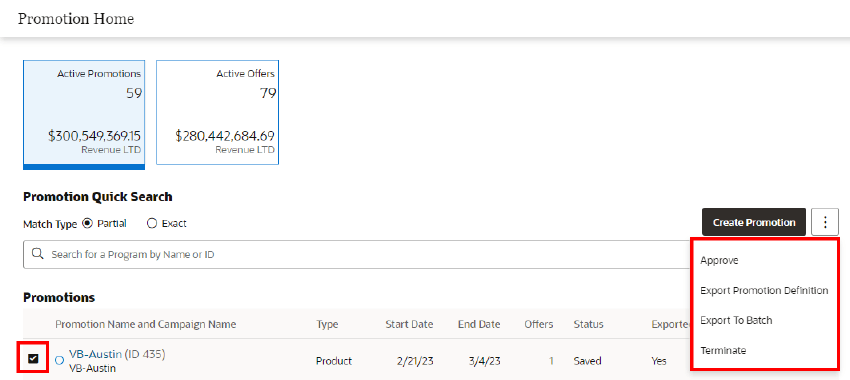Select the Active Offers tile
Image resolution: width=850 pixels, height=380 pixels.
point(217,112)
